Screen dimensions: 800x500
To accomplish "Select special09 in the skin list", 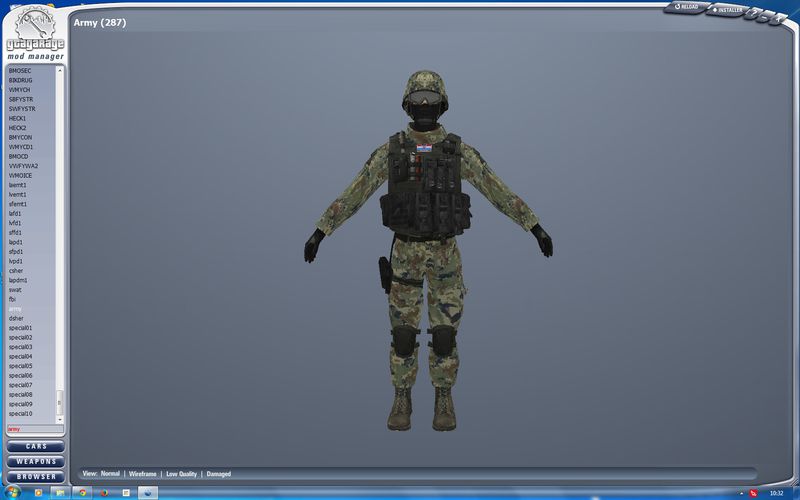I will (20, 404).
